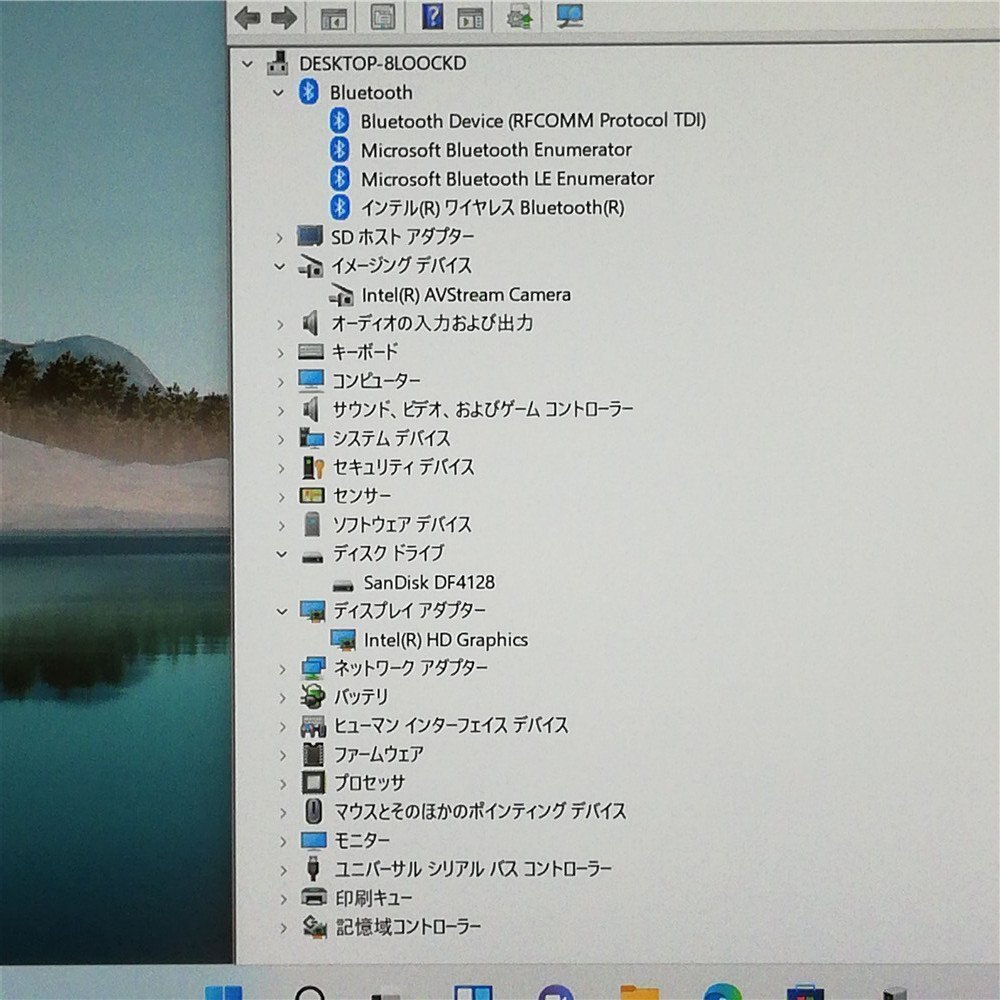This screenshot has width=1000, height=1000.
Task: Expand the ネットワーク アダプター category
Action: [281, 668]
